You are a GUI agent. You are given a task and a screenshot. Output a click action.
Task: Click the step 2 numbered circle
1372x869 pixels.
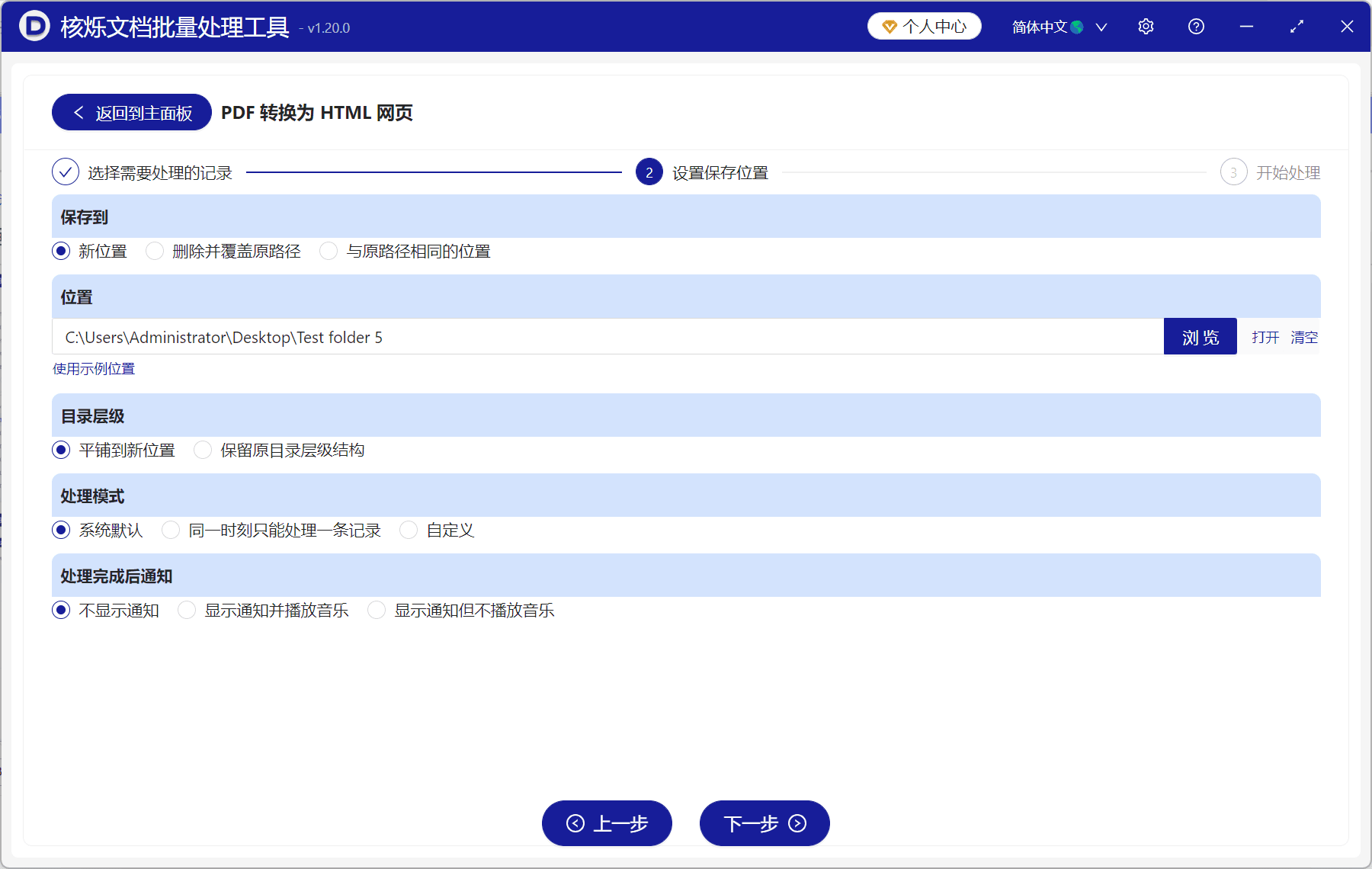(649, 172)
